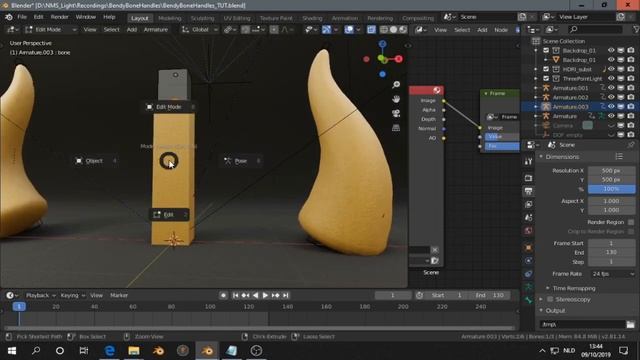Switch to the Layout workspace tab
Screen dimensions: 640x360
(x=140, y=18)
